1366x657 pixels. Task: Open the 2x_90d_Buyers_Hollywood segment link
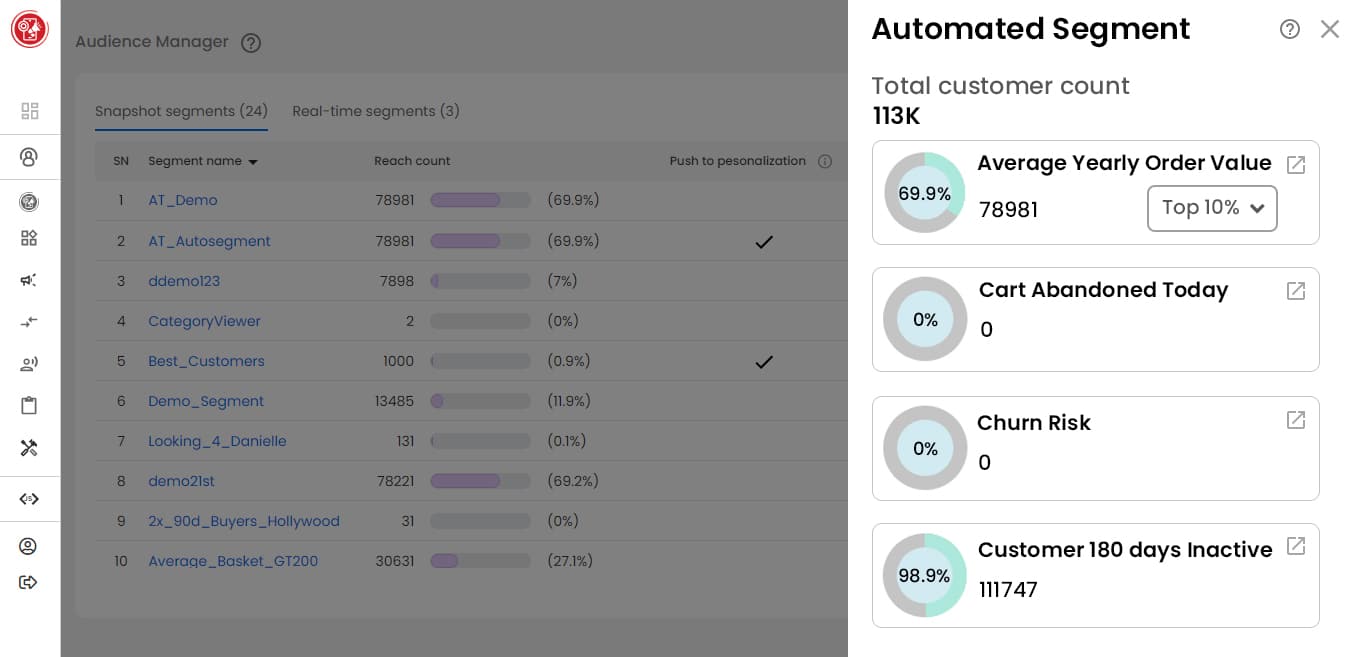[x=244, y=521]
